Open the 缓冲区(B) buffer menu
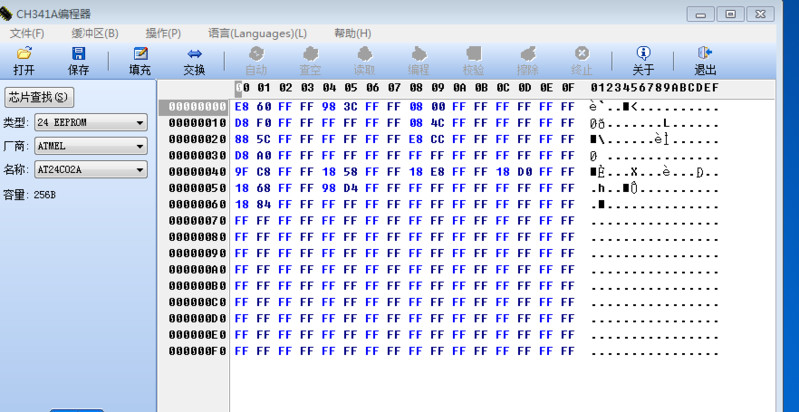Screen dimensions: 799x412 coord(95,33)
